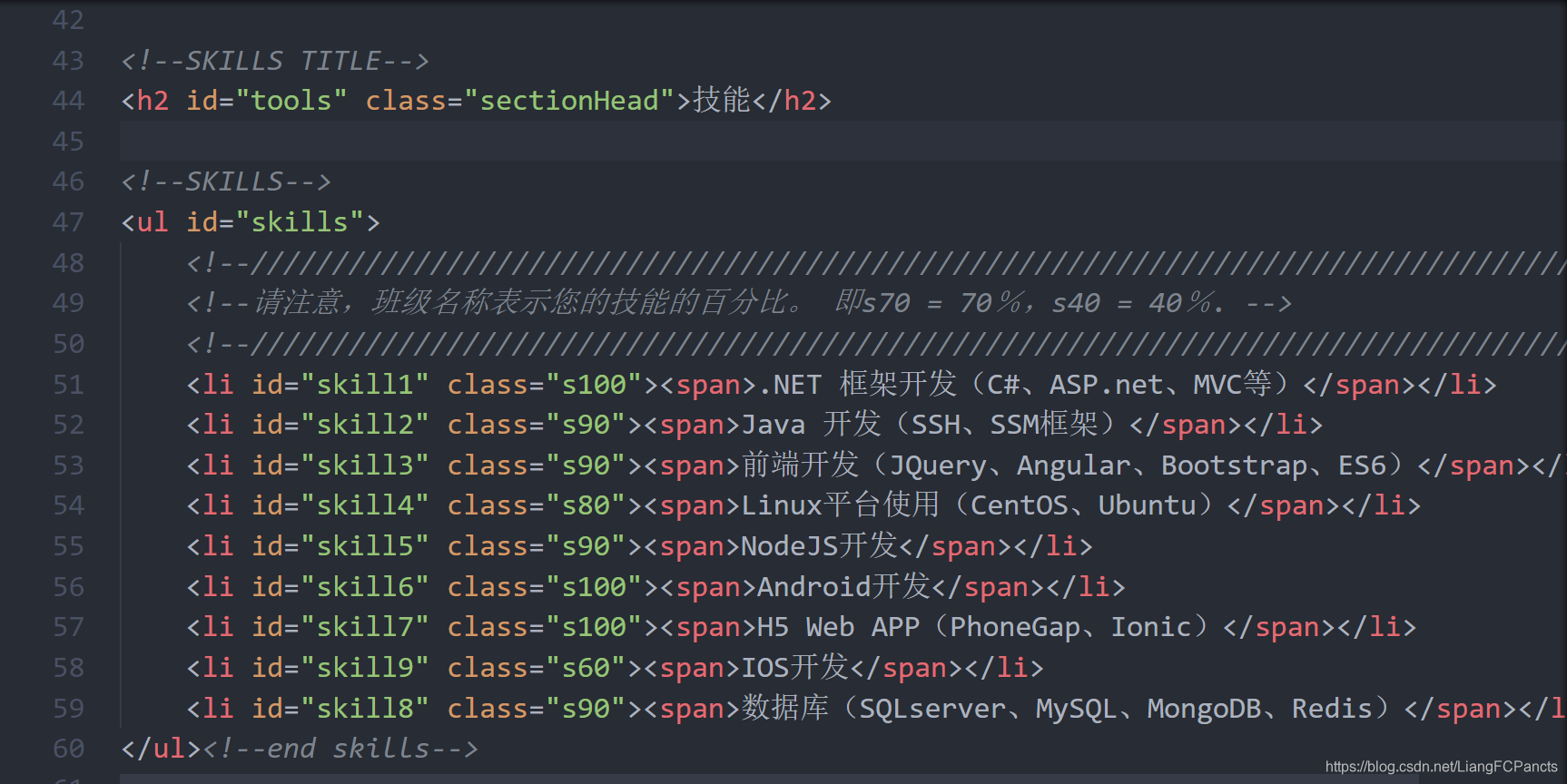The height and width of the screenshot is (784, 1567).
Task: Click the "skill9" id value
Action: tap(365, 668)
